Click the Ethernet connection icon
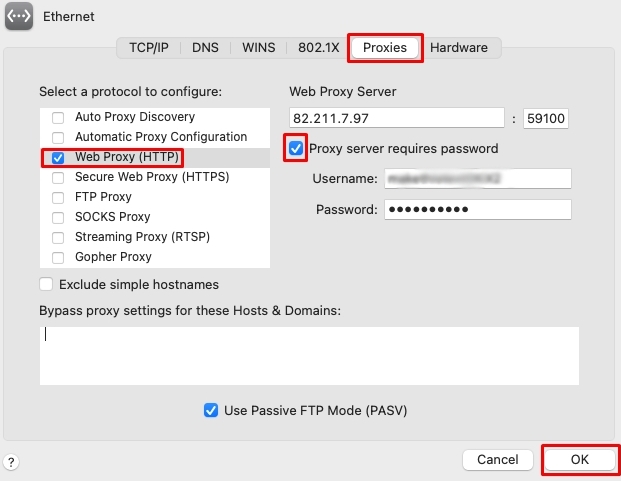The width and height of the screenshot is (621, 481). [x=19, y=16]
